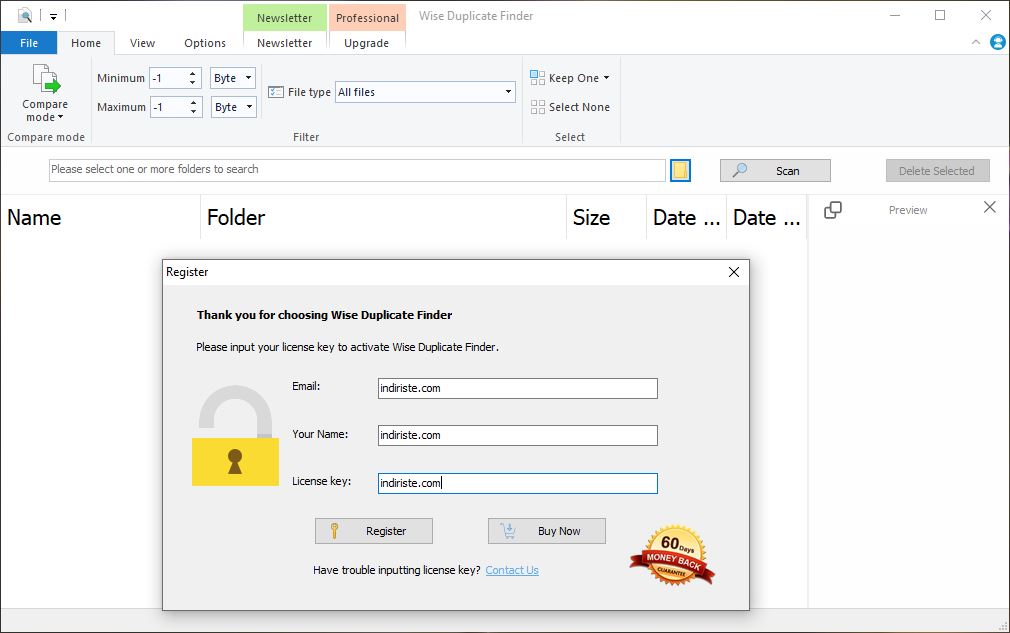Click the second Date column header
The image size is (1010, 633).
point(767,218)
